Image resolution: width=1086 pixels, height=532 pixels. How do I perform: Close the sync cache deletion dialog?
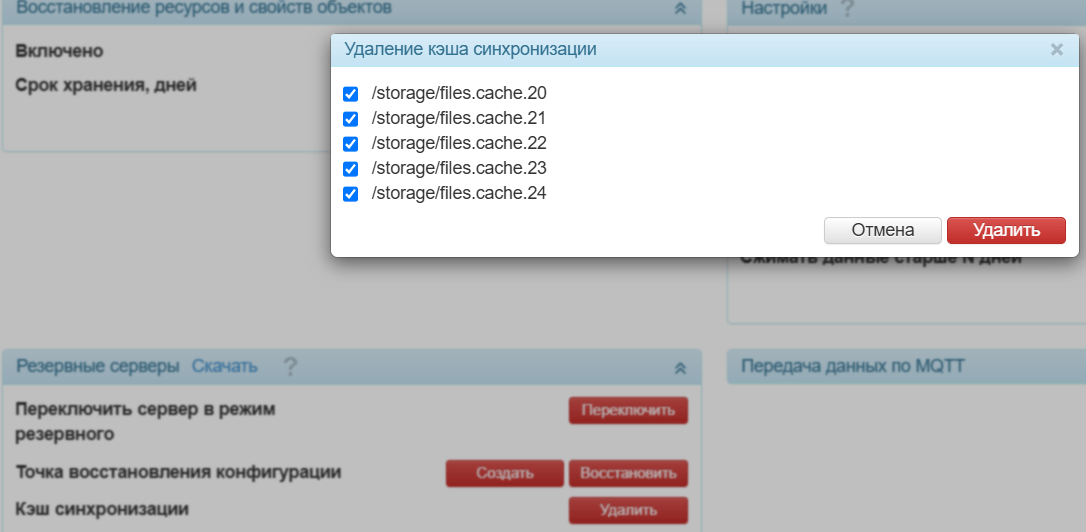[1056, 49]
